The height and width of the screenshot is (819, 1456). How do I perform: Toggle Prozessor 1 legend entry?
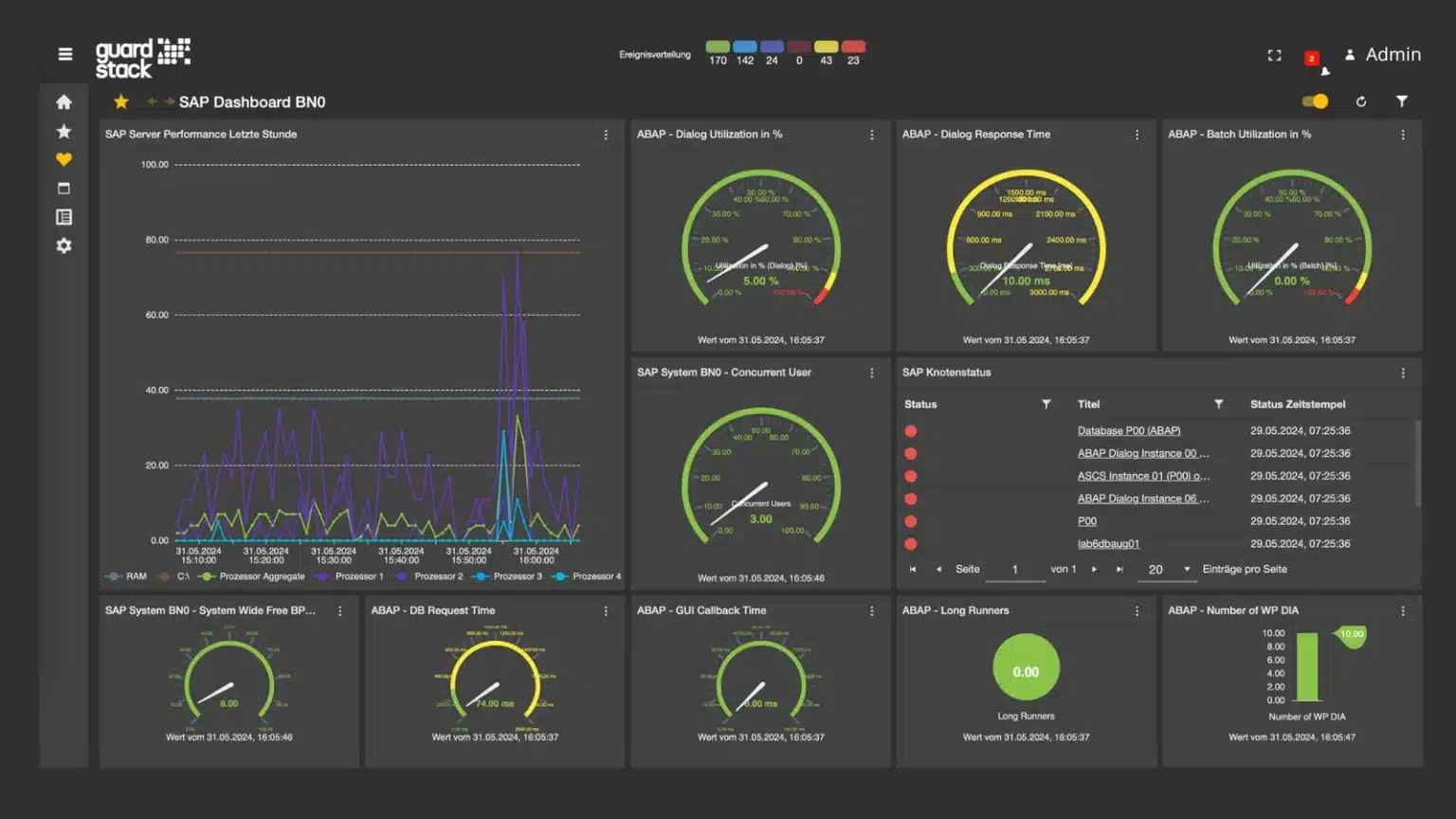tap(350, 576)
